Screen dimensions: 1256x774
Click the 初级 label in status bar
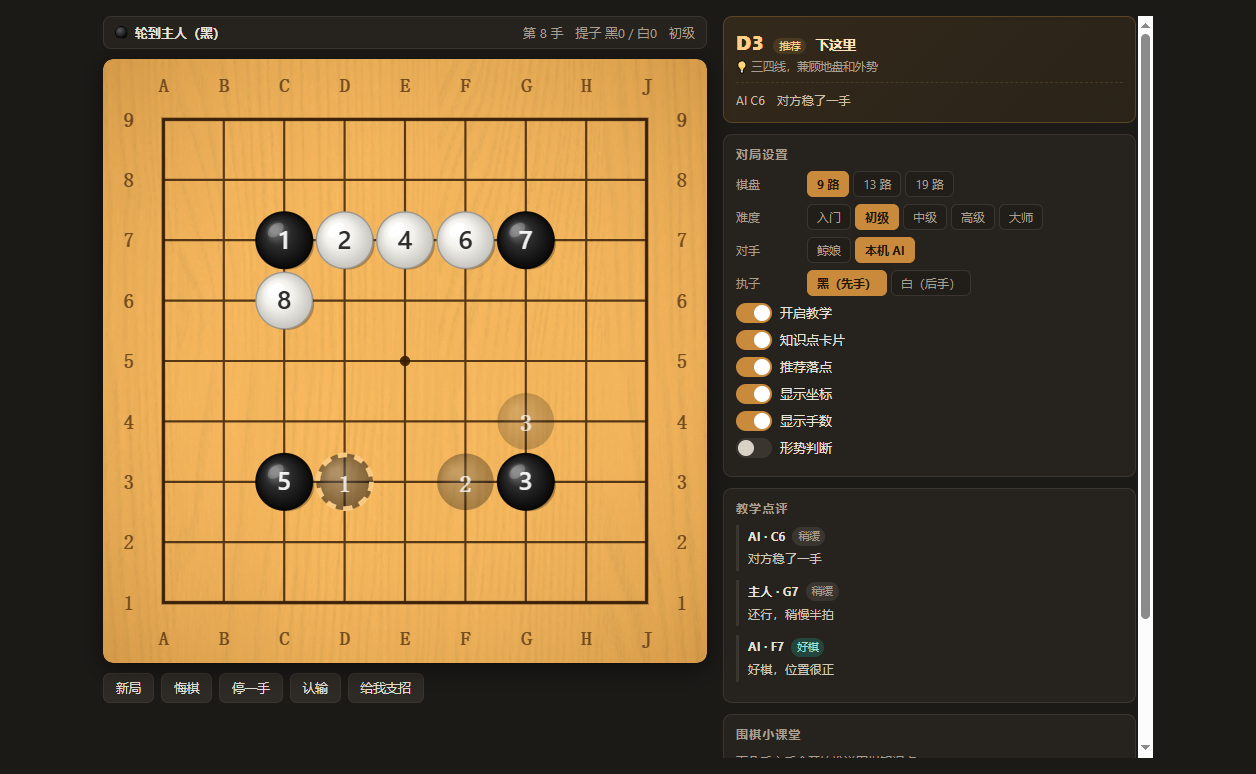coord(682,33)
